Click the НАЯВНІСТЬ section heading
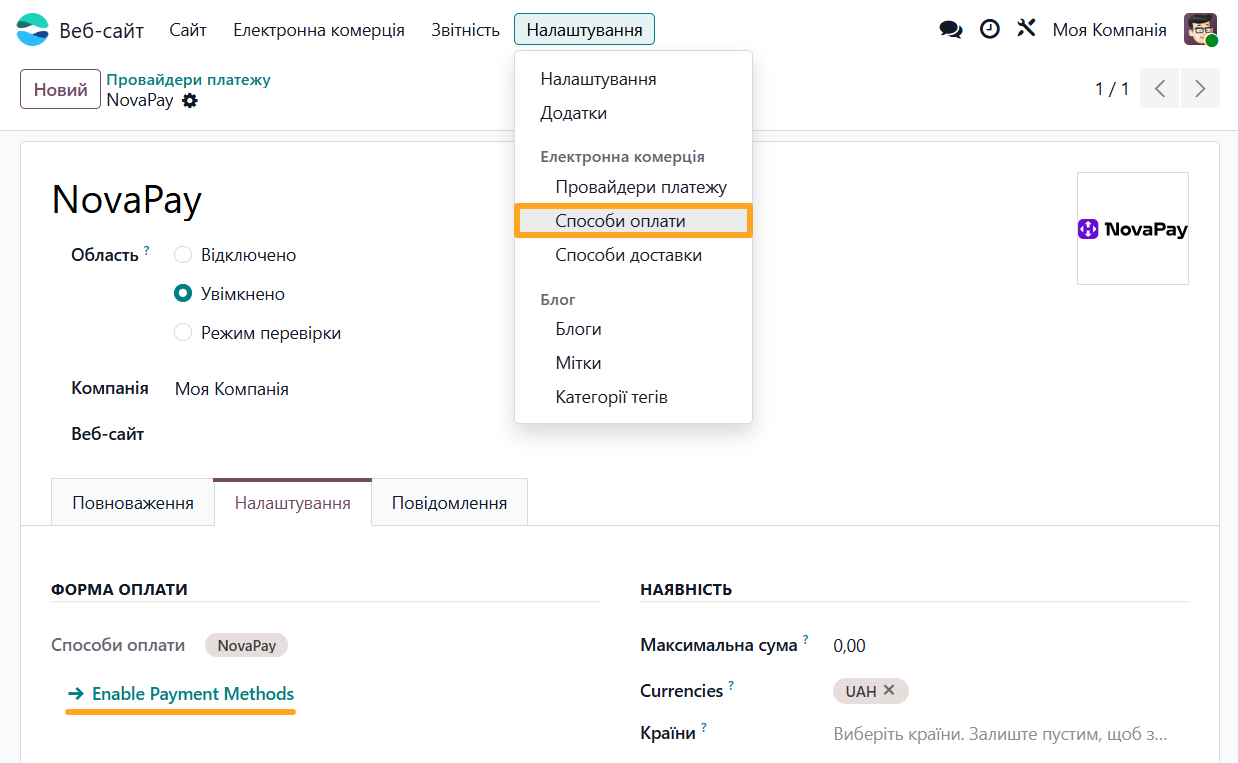 [686, 589]
